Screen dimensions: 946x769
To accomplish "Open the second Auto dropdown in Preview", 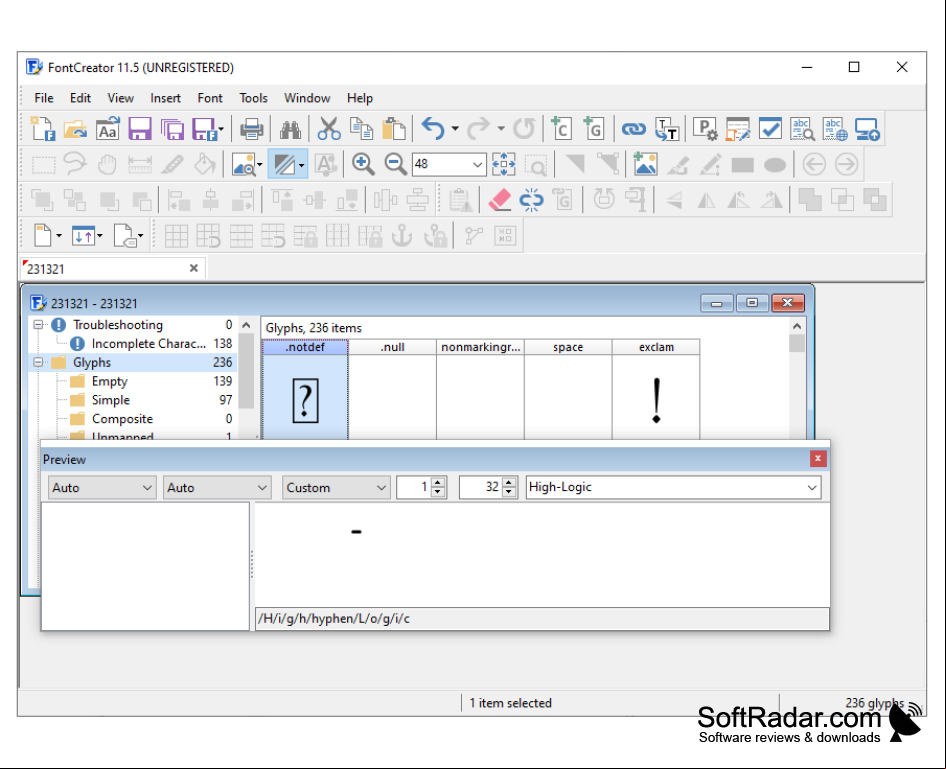I will [217, 488].
